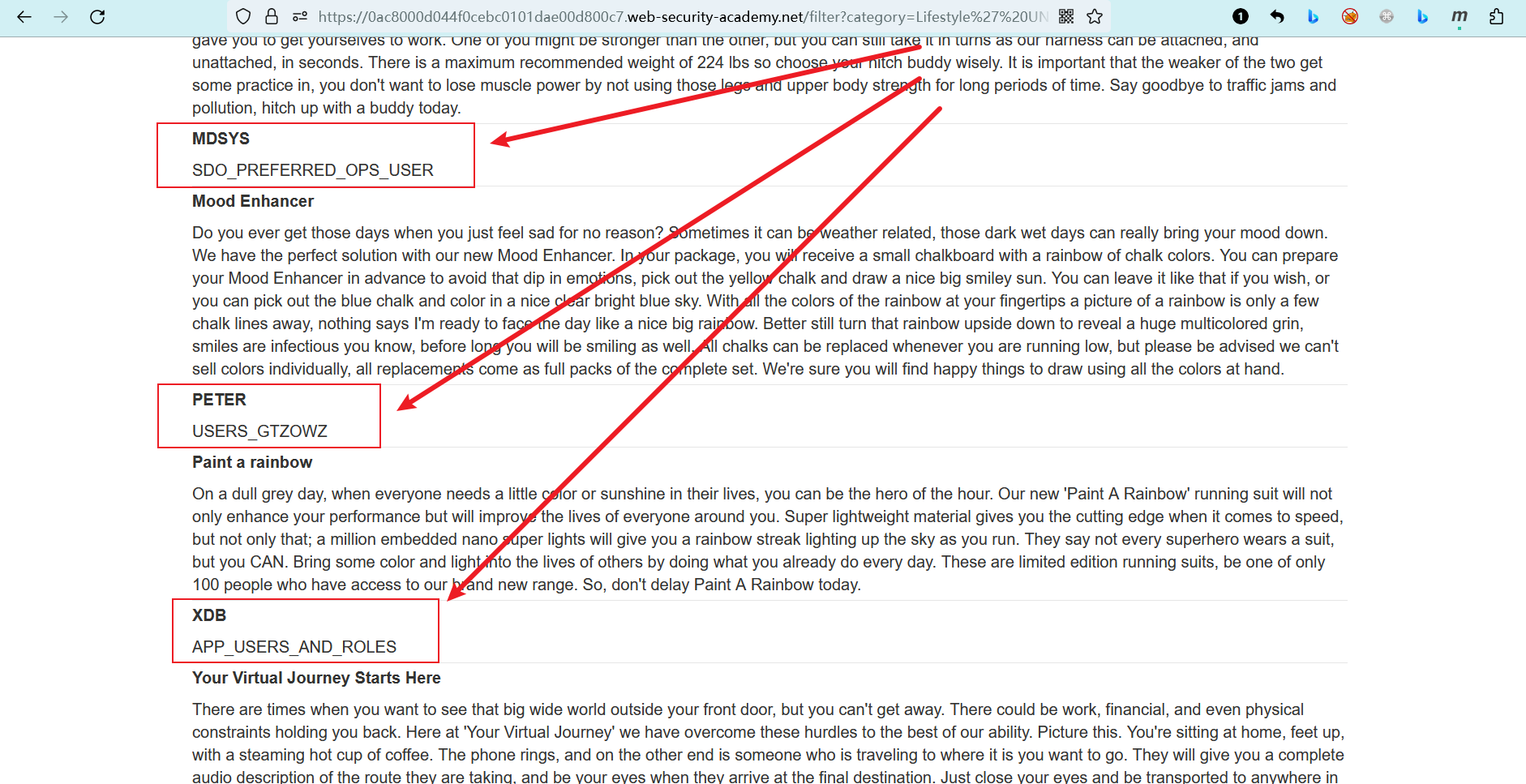The width and height of the screenshot is (1526, 784).
Task: Open the black circle extension showing 1
Action: pyautogui.click(x=1241, y=16)
